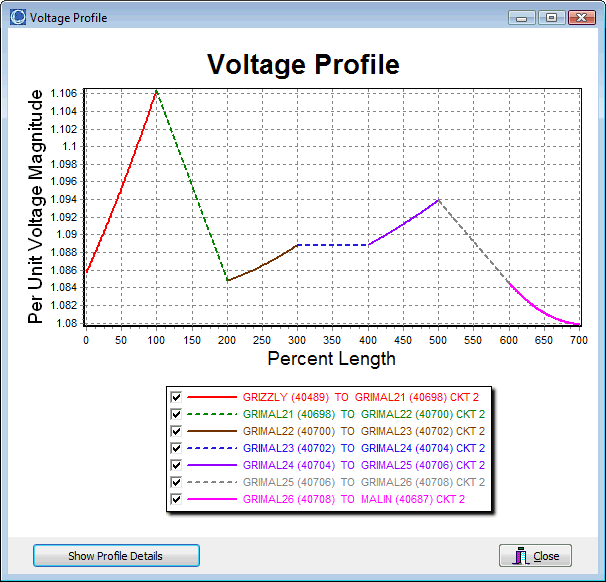
Task: Click the Per Unit Voltage Magnitude axis label
Action: (x=36, y=206)
